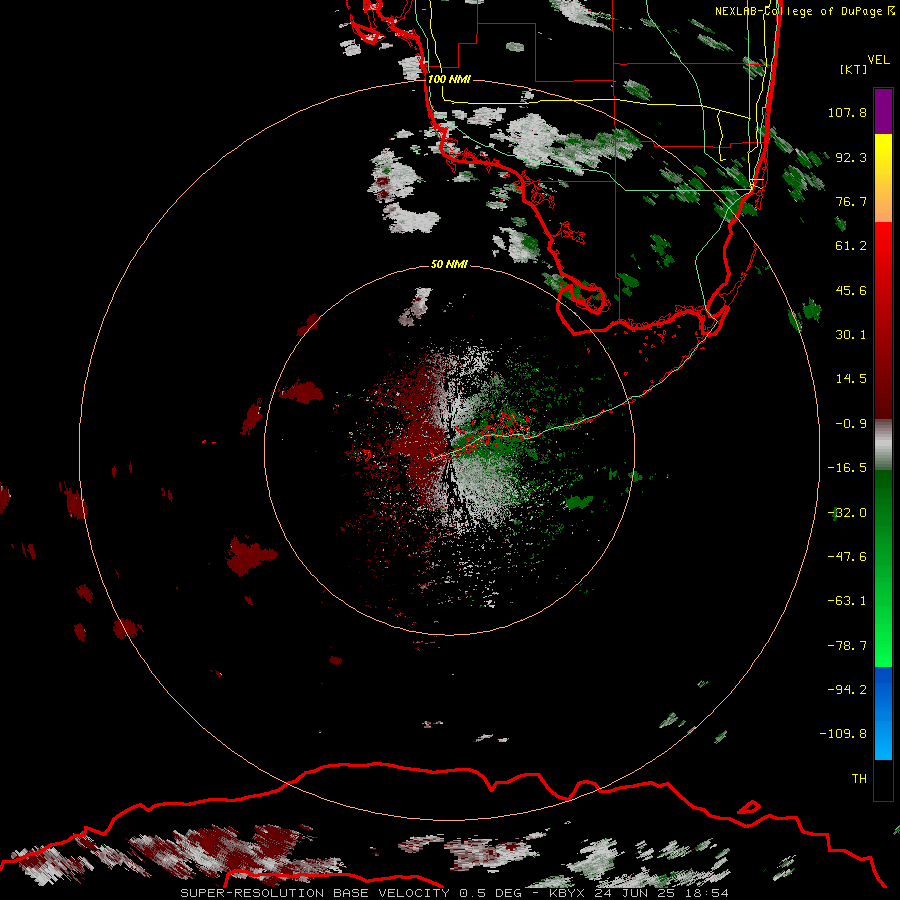This screenshot has width=900, height=900.
Task: Click the TH legend label
Action: [859, 779]
